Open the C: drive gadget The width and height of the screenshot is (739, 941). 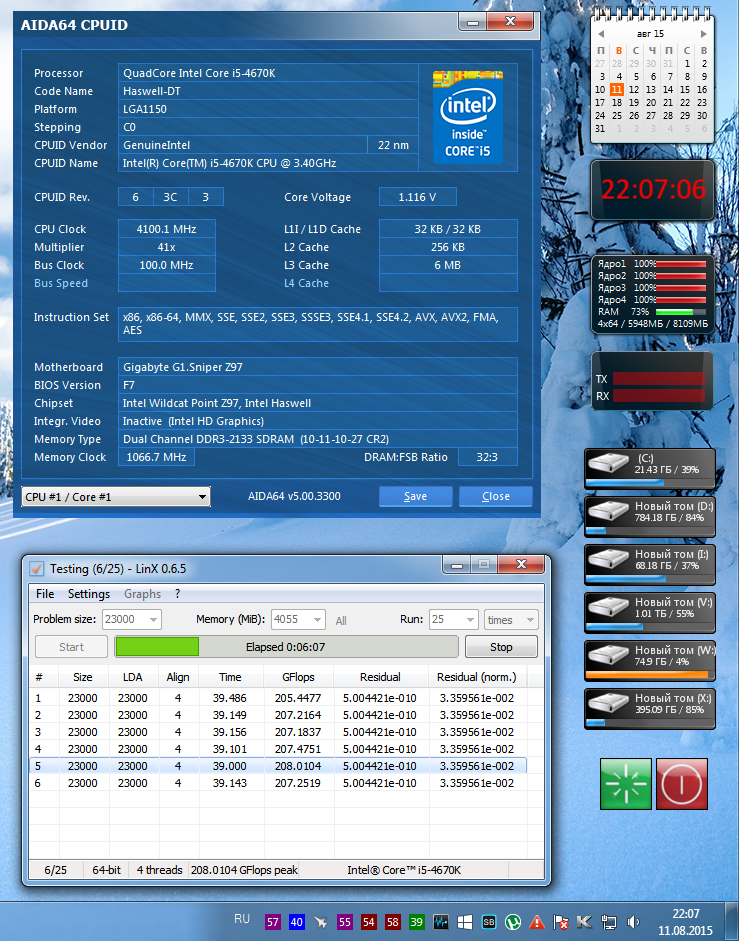tap(650, 469)
